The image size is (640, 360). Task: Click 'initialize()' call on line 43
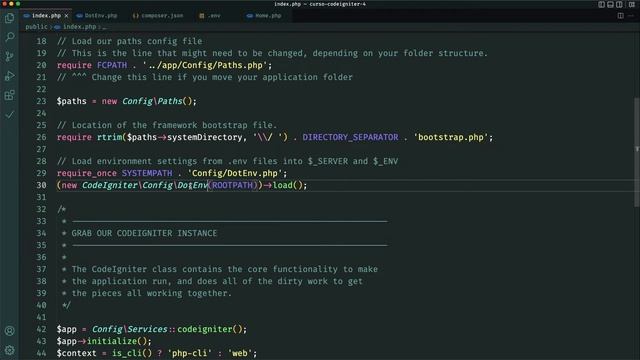tap(117, 341)
